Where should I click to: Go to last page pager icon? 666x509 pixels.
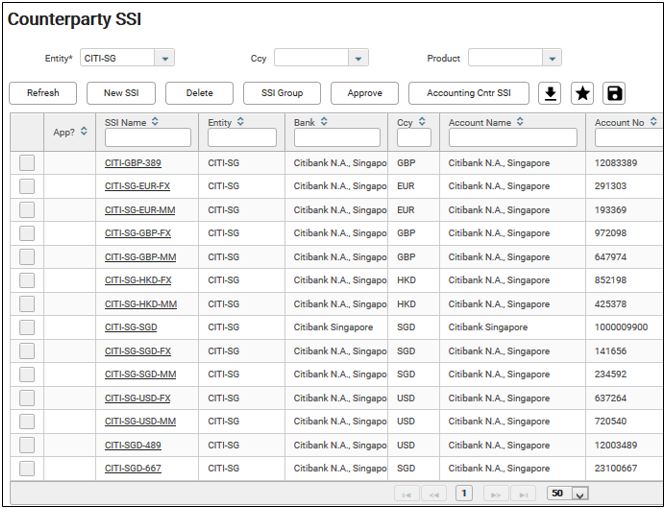point(524,494)
